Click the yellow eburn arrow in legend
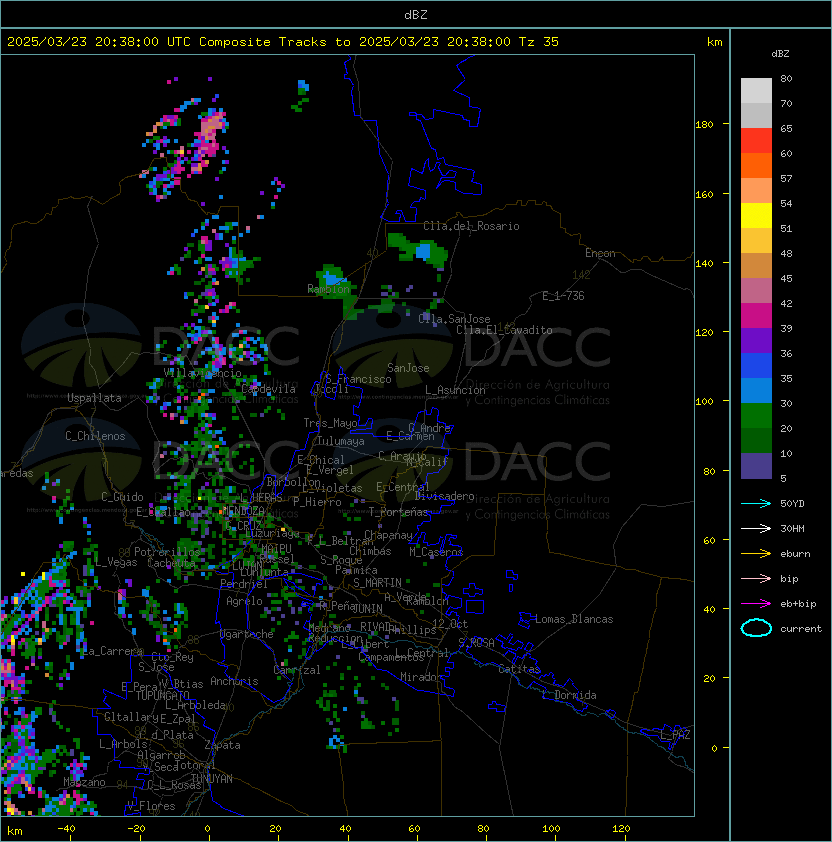 [x=756, y=554]
